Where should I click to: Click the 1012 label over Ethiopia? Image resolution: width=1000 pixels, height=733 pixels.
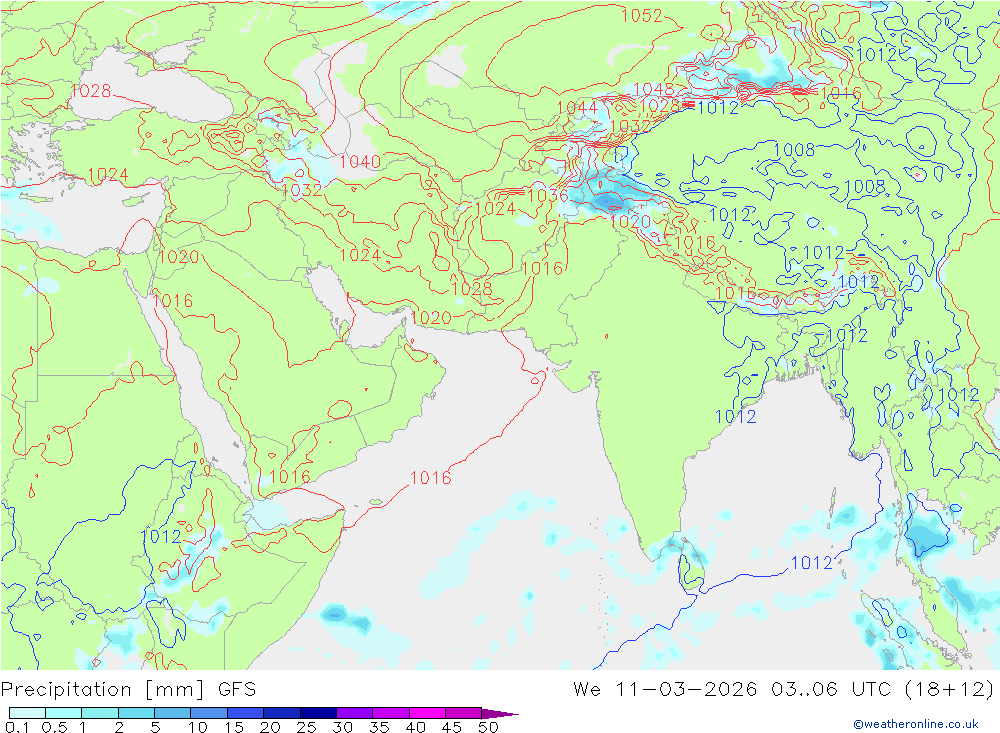pyautogui.click(x=161, y=537)
